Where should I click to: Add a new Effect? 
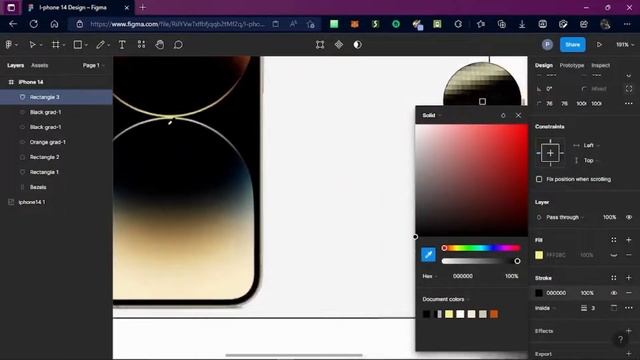[629, 331]
